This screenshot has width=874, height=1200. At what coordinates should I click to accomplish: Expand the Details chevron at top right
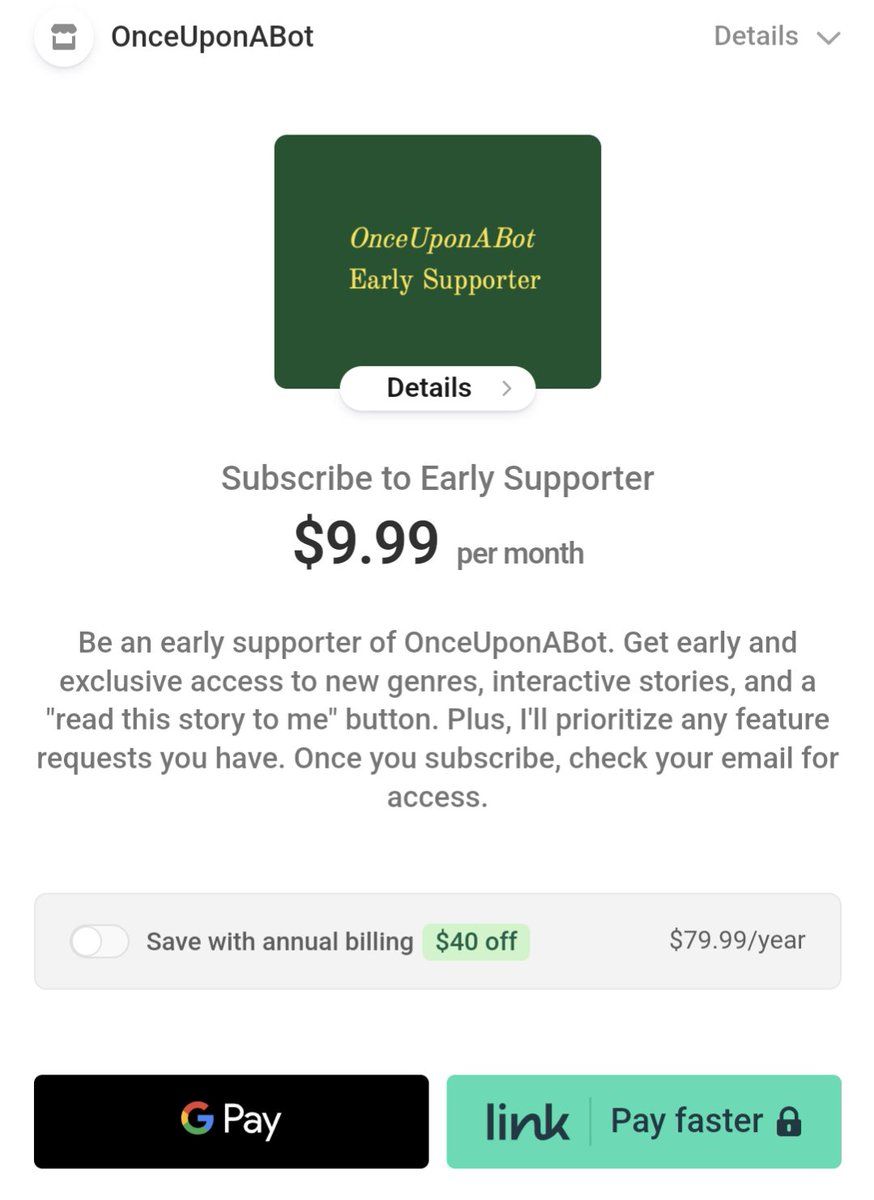pyautogui.click(x=828, y=39)
